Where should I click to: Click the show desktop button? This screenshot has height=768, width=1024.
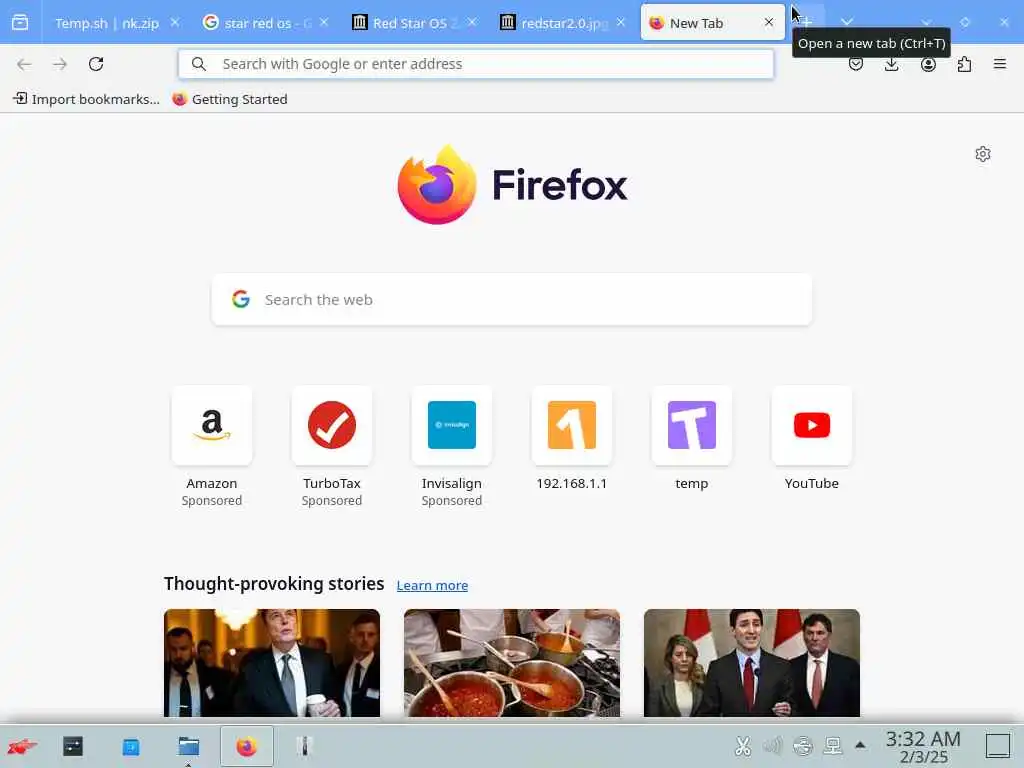pos(998,746)
